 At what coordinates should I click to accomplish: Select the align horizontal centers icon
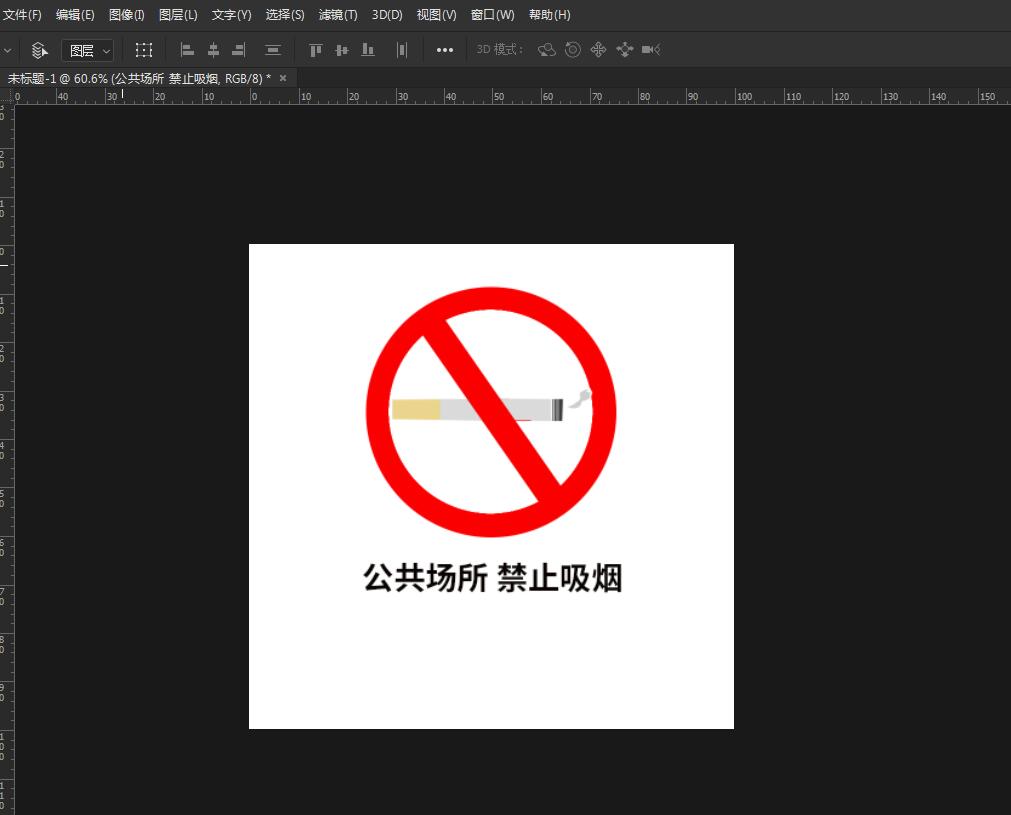[x=213, y=50]
